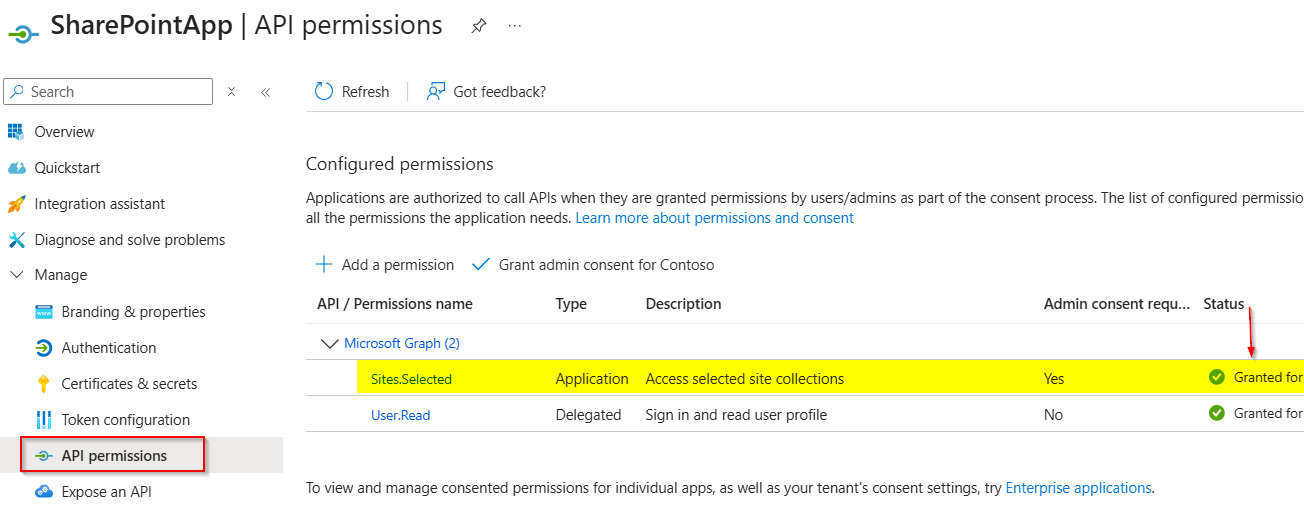Go to Certificates & secrets

129,384
